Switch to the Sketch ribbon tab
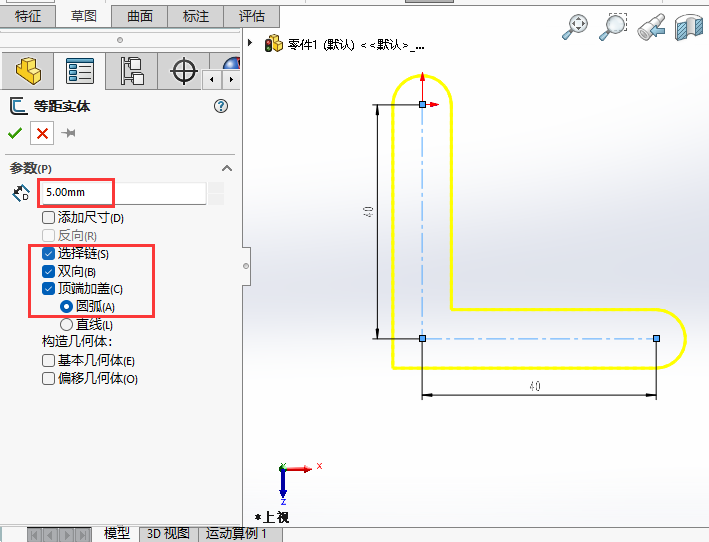 (x=84, y=16)
